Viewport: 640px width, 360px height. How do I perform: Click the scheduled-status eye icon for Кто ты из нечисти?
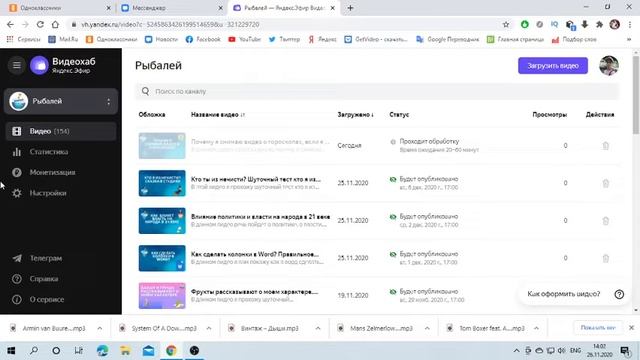point(393,179)
